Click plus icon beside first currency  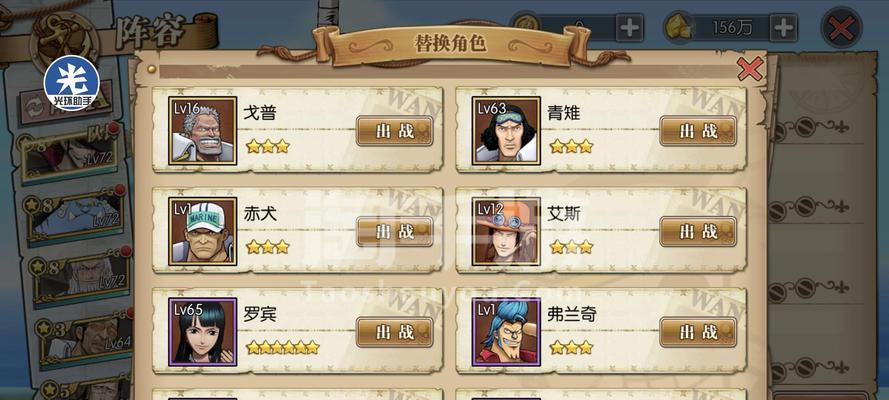(629, 27)
